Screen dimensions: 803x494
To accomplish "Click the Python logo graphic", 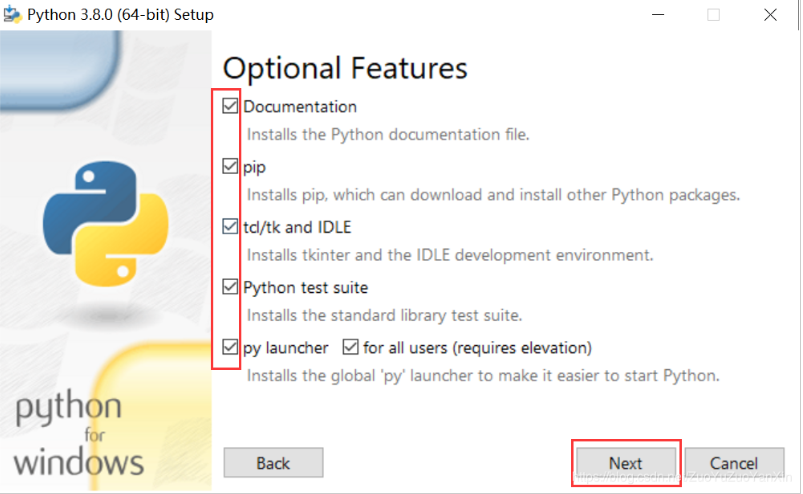I will pyautogui.click(x=105, y=224).
